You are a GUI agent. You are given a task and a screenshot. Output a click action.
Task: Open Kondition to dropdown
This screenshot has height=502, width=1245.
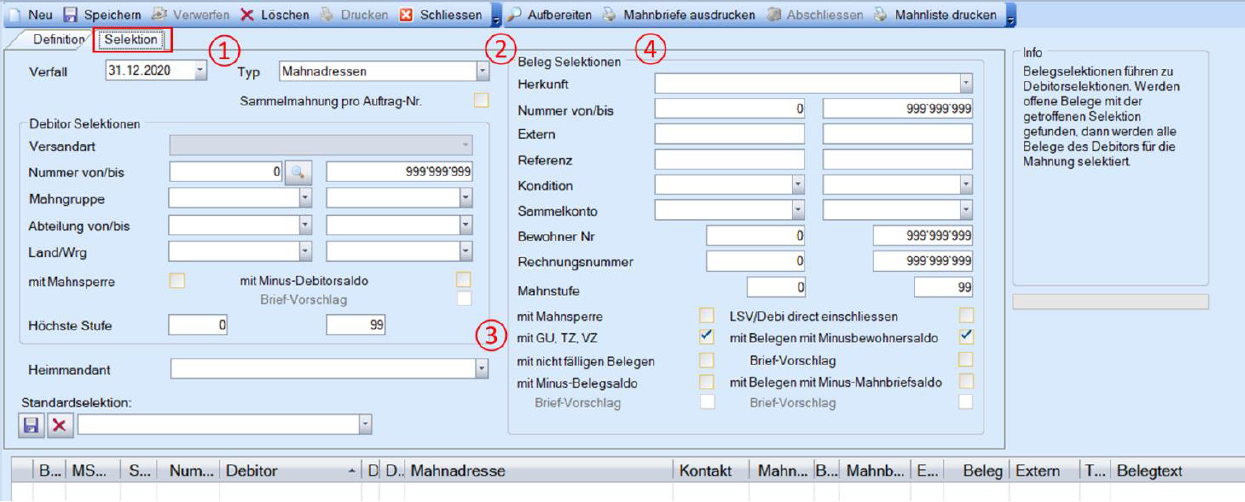point(965,185)
